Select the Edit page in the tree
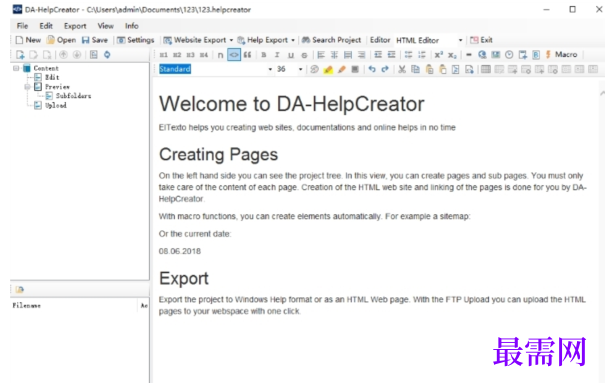 pyautogui.click(x=52, y=78)
